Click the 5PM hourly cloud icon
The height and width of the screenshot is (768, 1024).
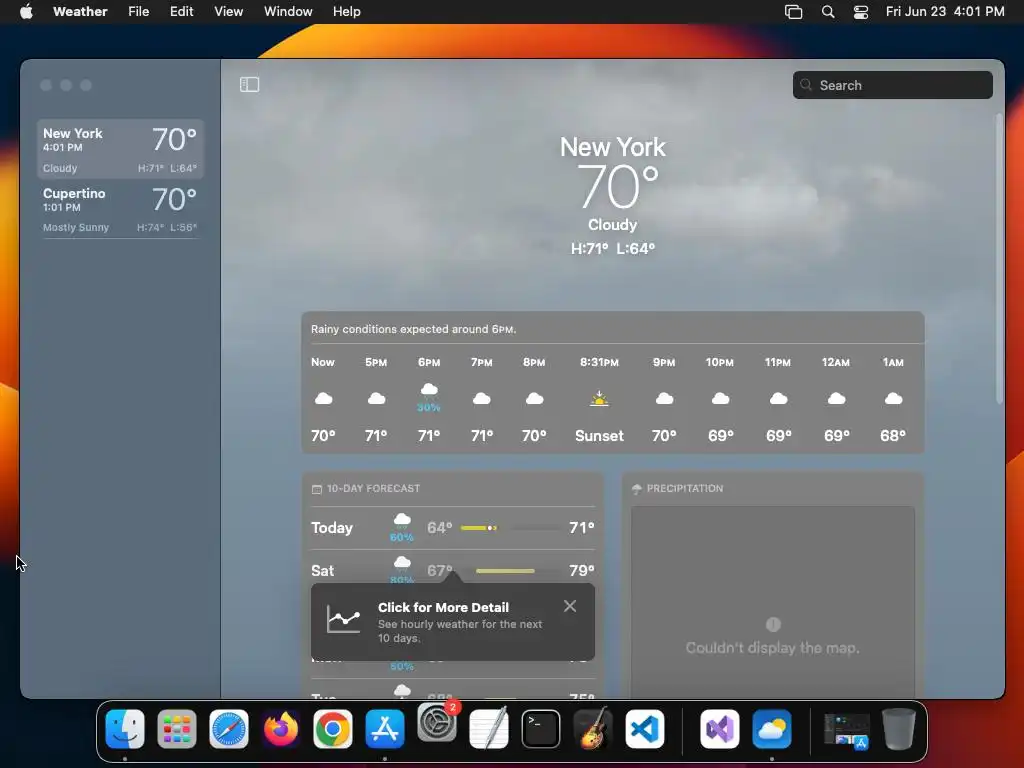[x=376, y=398]
